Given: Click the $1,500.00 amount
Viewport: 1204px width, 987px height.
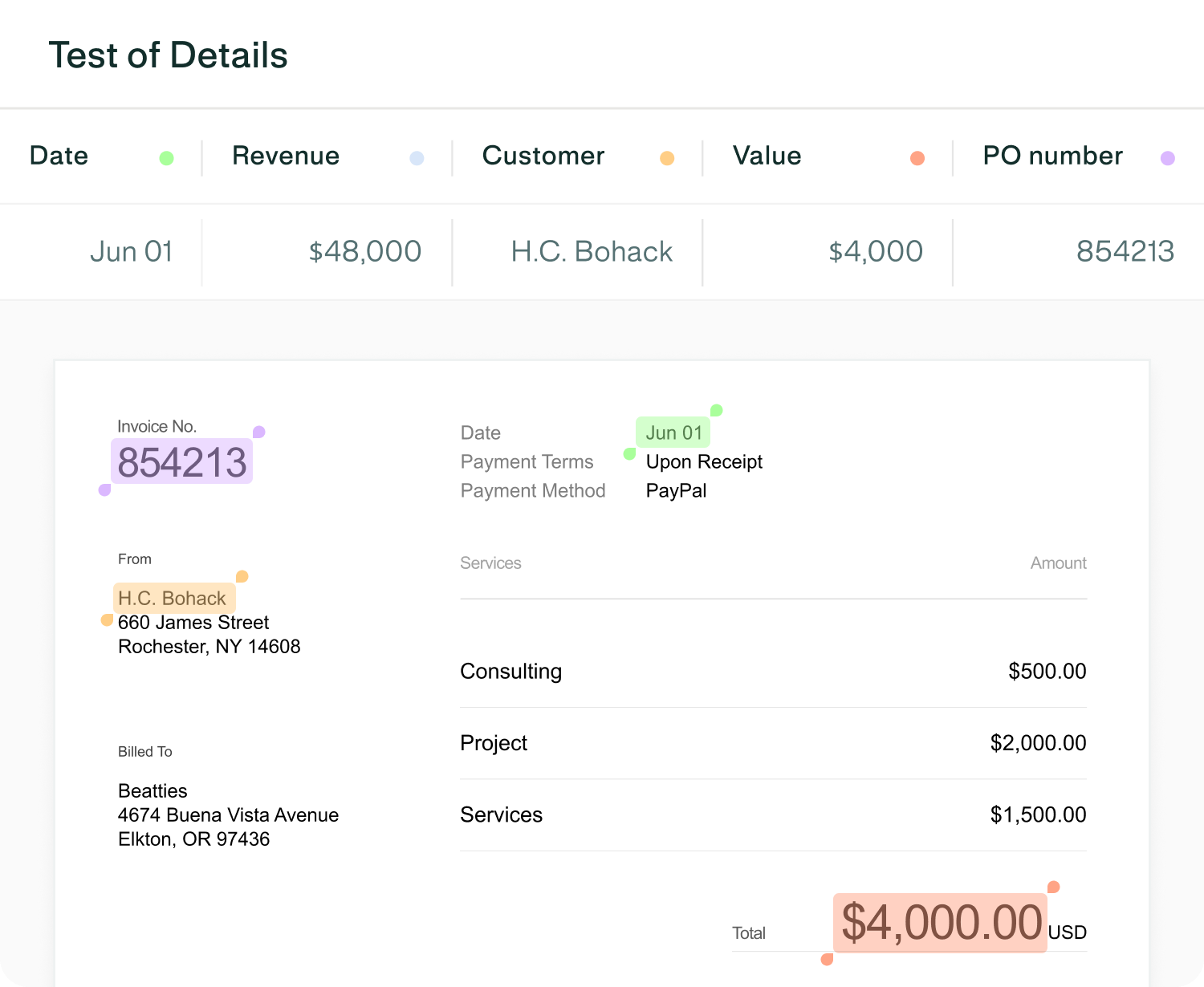Looking at the screenshot, I should click(x=1039, y=815).
